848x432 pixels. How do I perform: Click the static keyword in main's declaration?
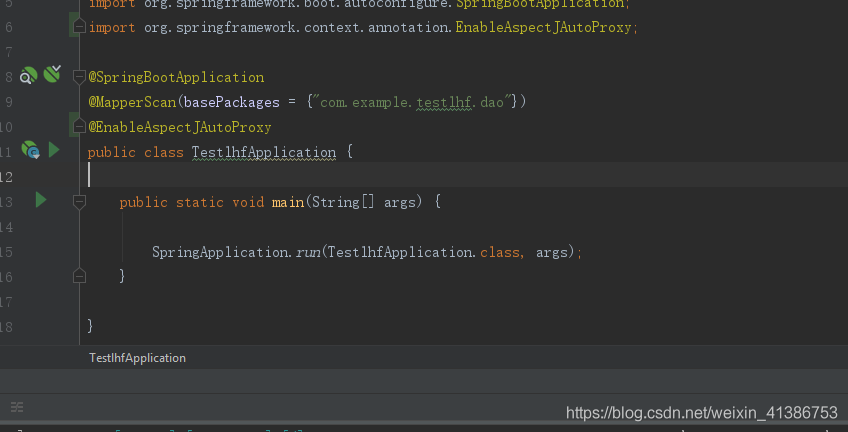tap(200, 202)
